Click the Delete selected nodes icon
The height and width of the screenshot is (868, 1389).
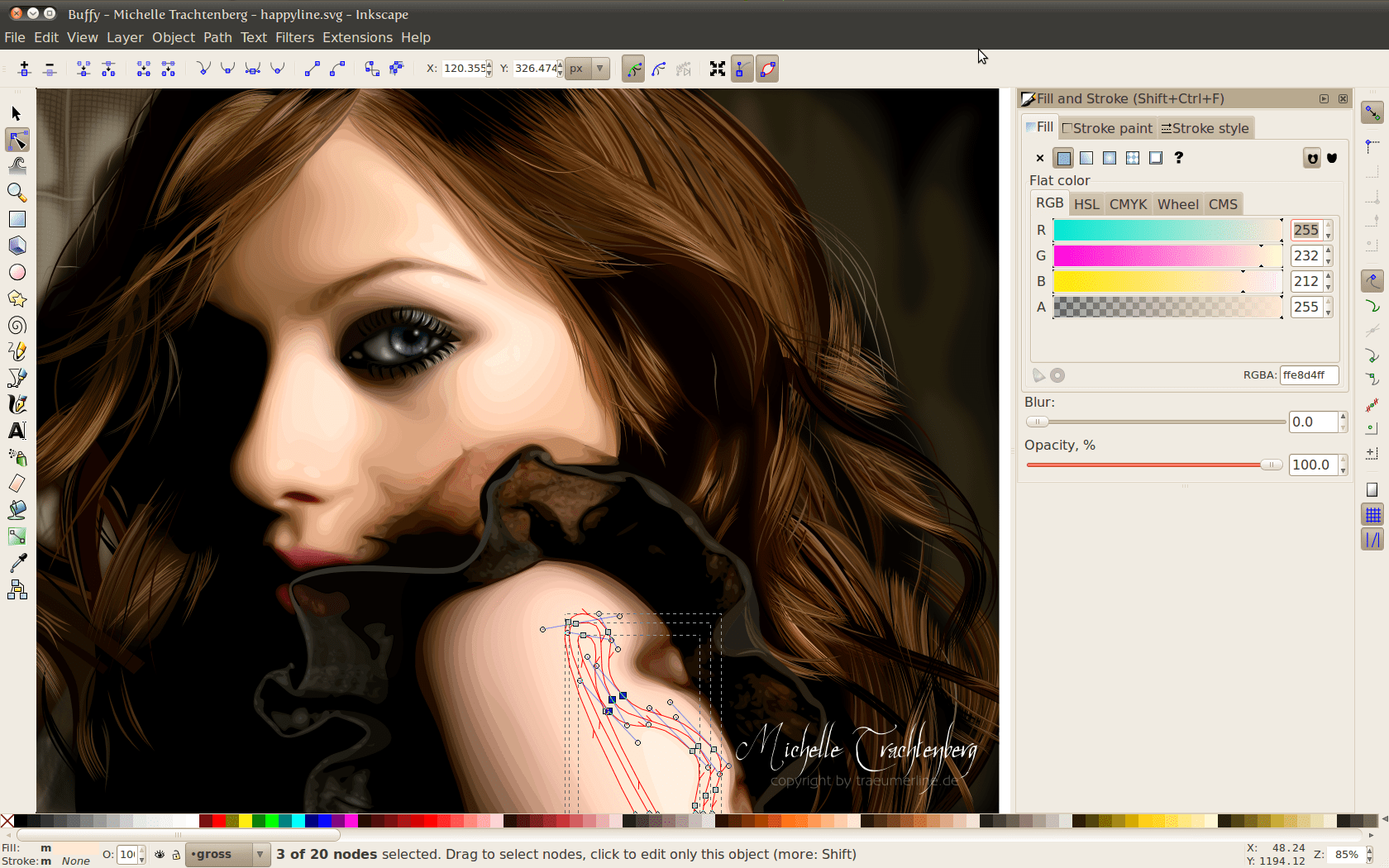50,69
